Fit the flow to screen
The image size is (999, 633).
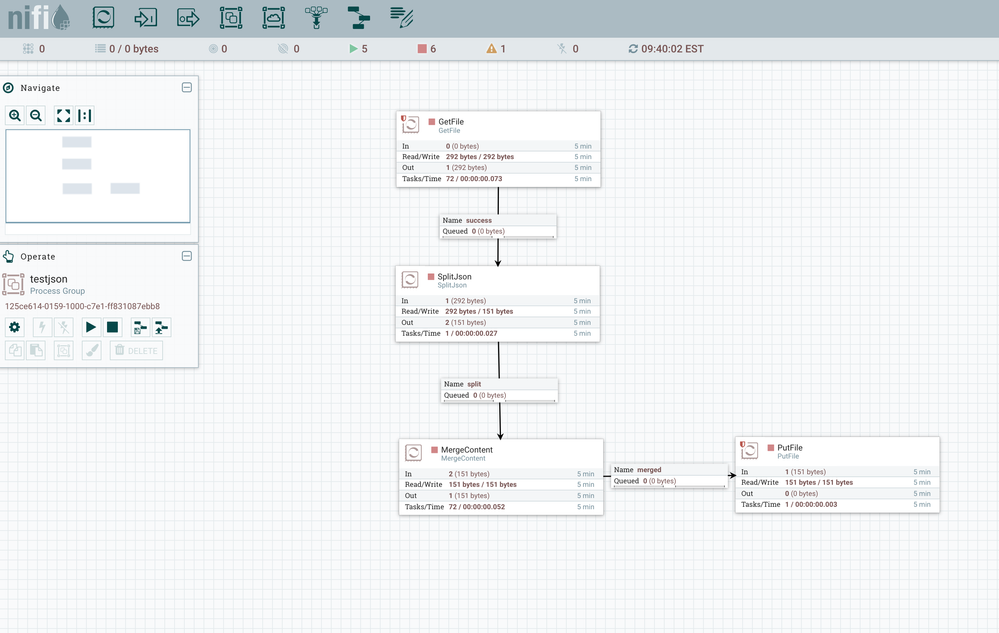(63, 116)
